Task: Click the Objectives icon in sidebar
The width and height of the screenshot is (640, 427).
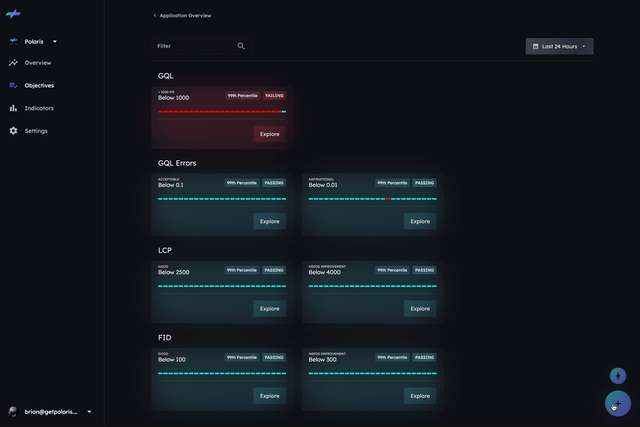Action: (14, 86)
